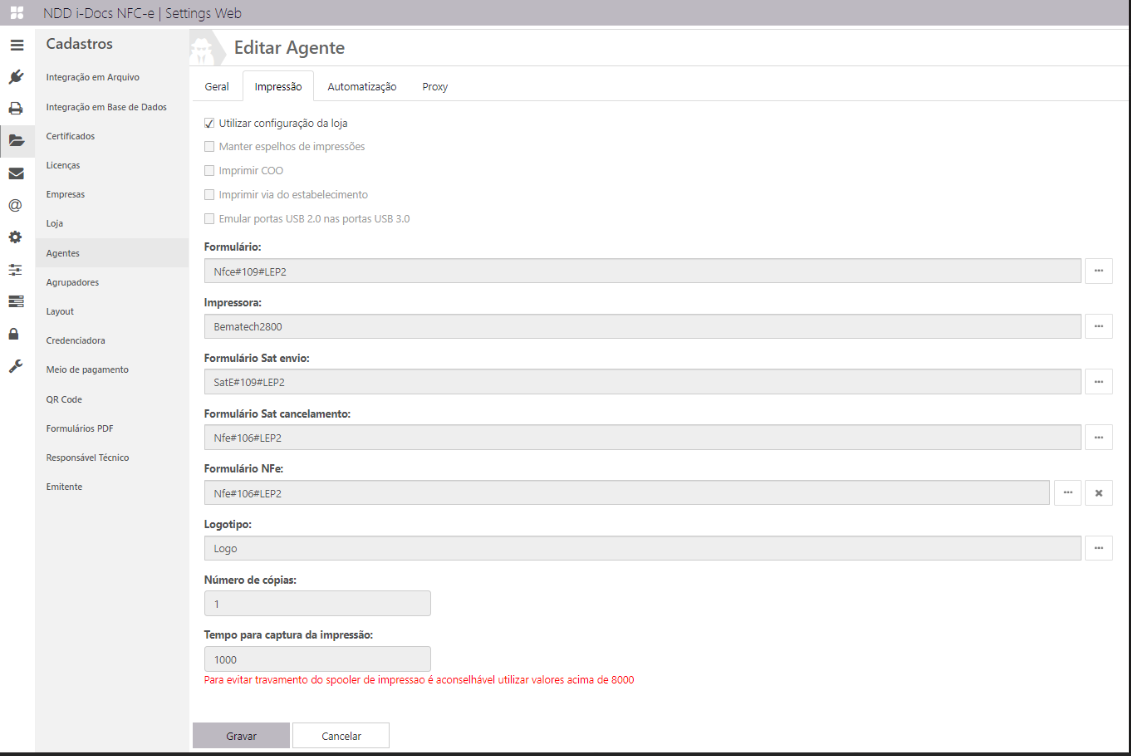Image resolution: width=1131 pixels, height=756 pixels.
Task: Click Tempo para captura da impressão field
Action: 317,659
